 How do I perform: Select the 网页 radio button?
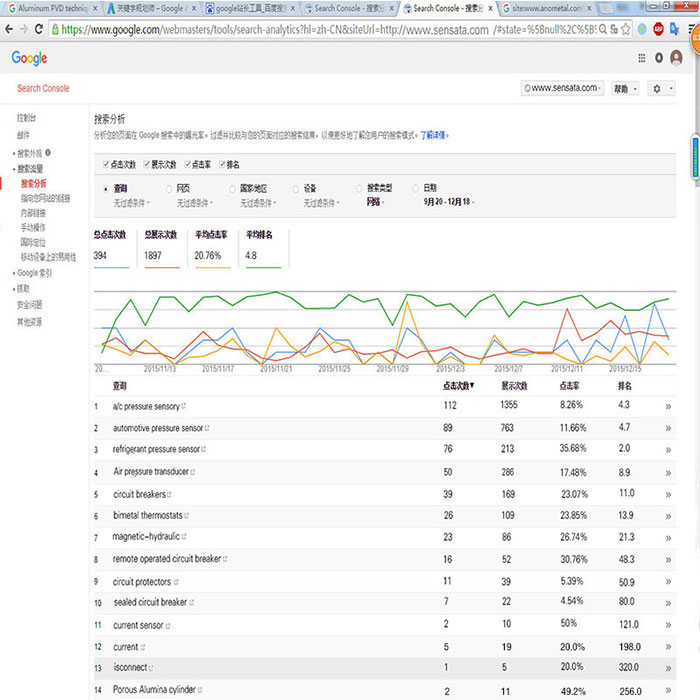pyautogui.click(x=169, y=189)
